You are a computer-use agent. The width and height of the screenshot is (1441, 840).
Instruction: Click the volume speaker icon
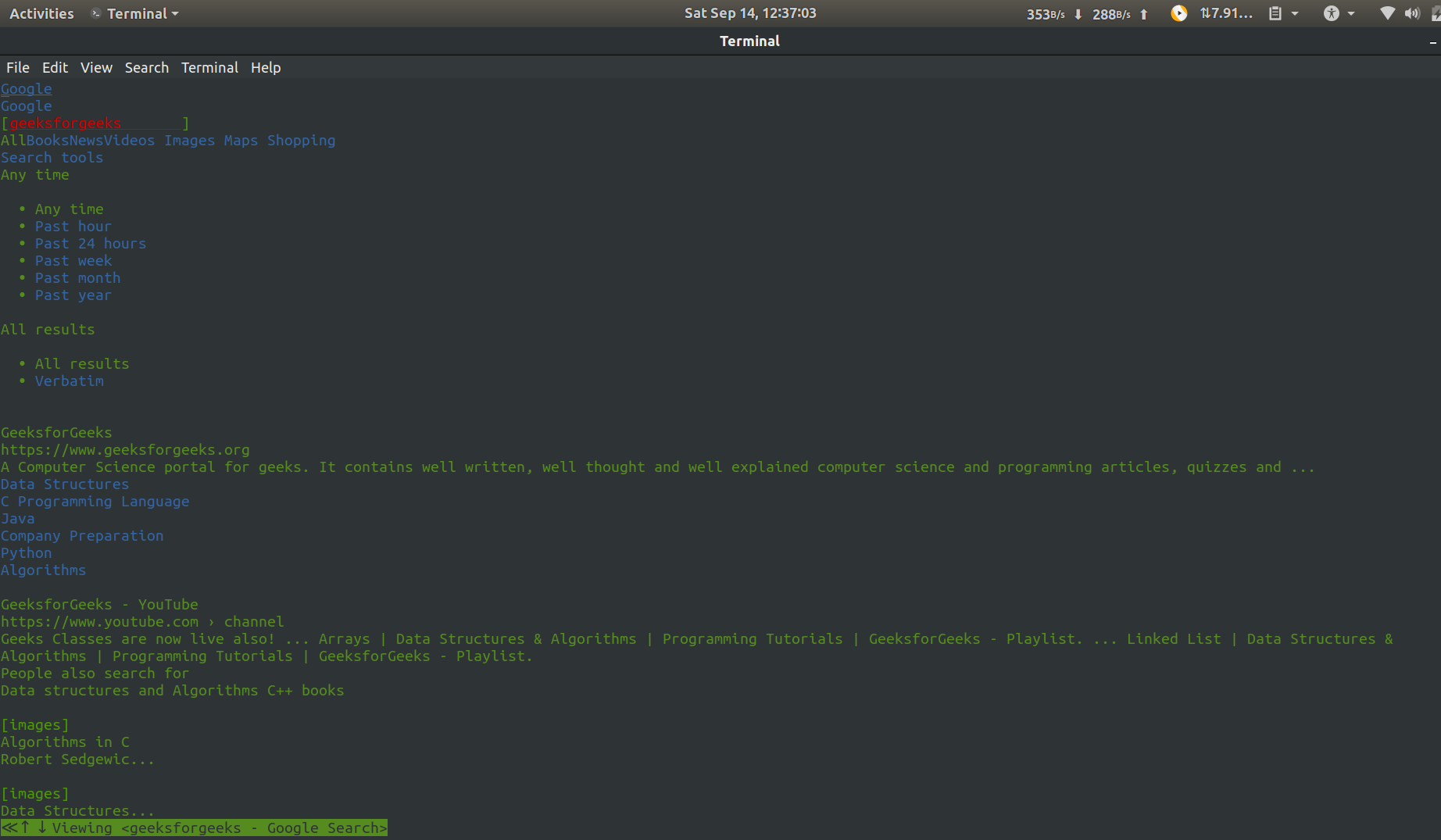coord(1412,13)
